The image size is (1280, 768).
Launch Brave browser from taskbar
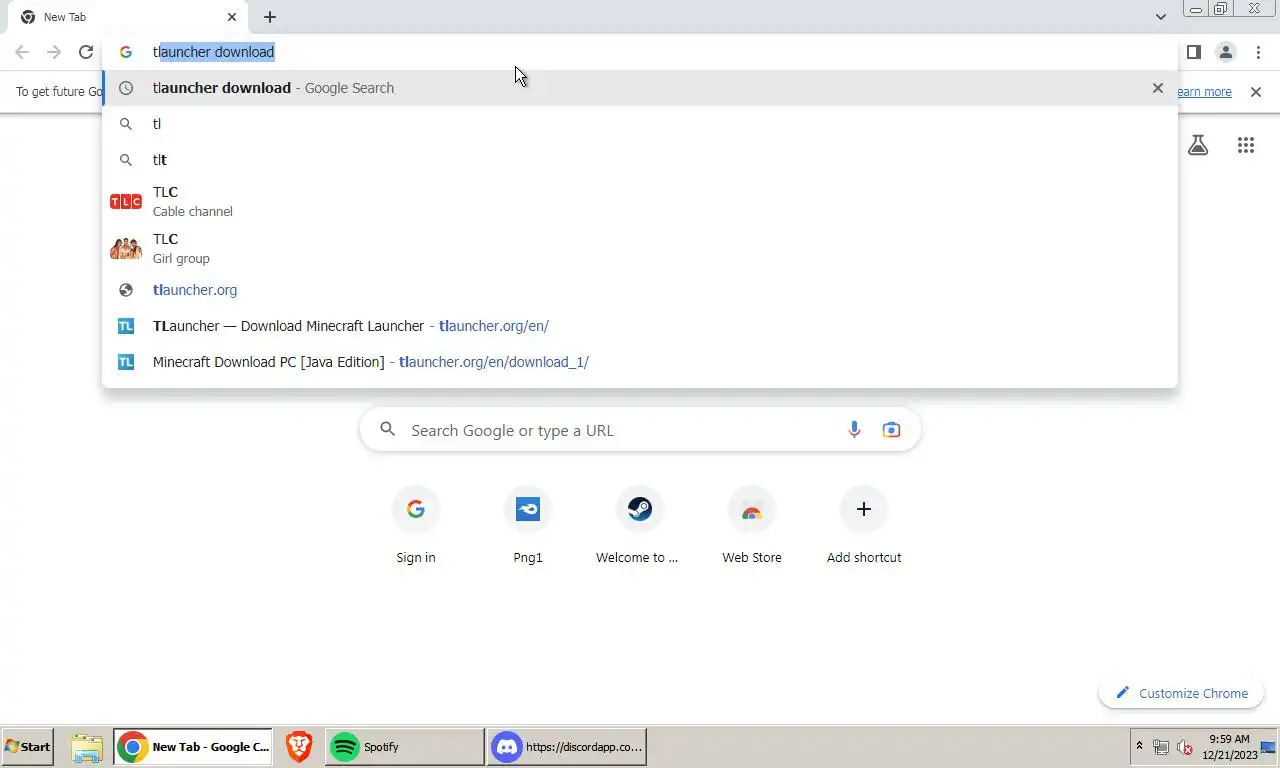point(299,747)
